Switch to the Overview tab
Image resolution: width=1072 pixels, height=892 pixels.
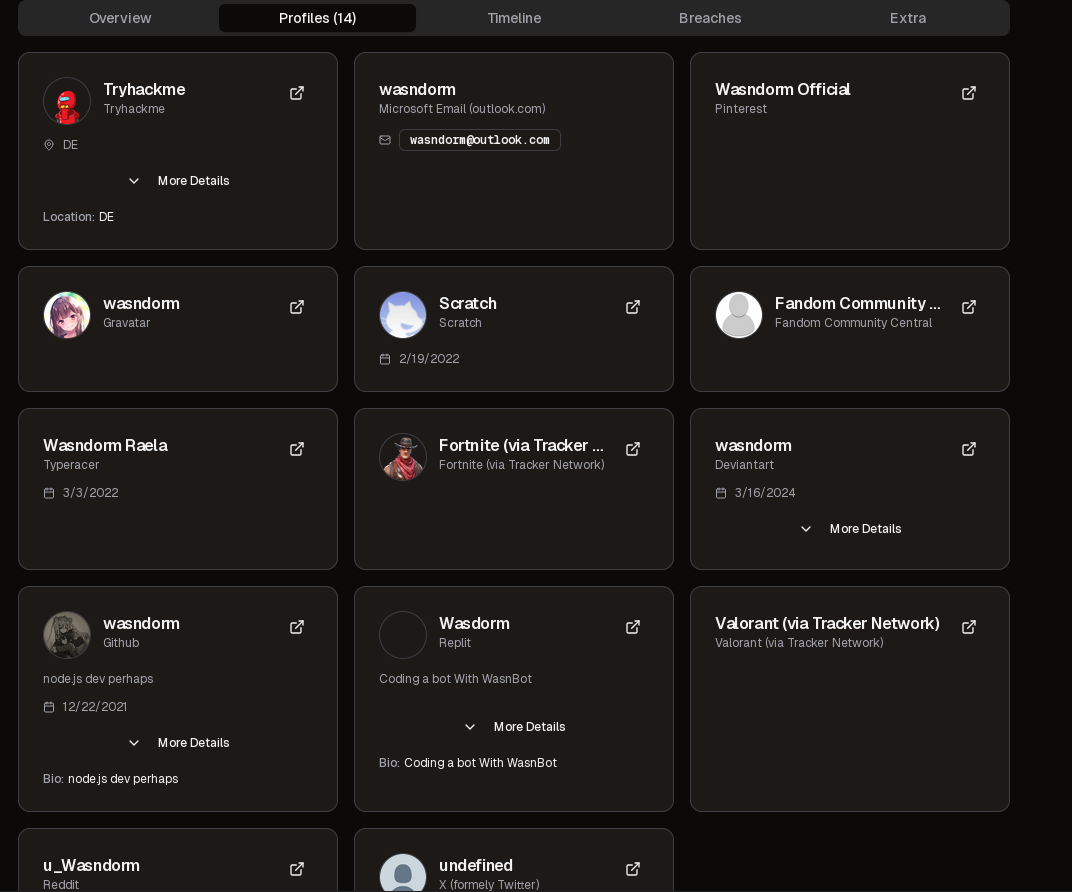(120, 18)
